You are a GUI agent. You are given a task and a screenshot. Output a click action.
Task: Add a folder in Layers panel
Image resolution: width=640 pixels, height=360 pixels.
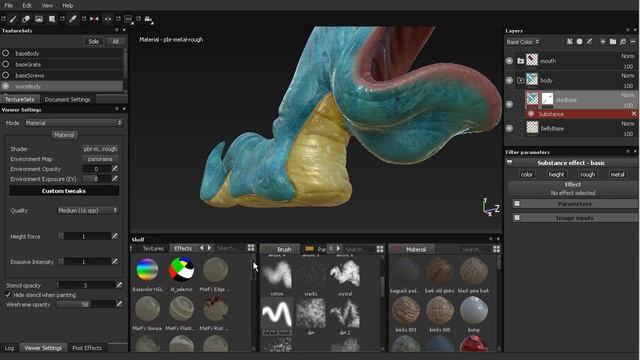point(613,42)
